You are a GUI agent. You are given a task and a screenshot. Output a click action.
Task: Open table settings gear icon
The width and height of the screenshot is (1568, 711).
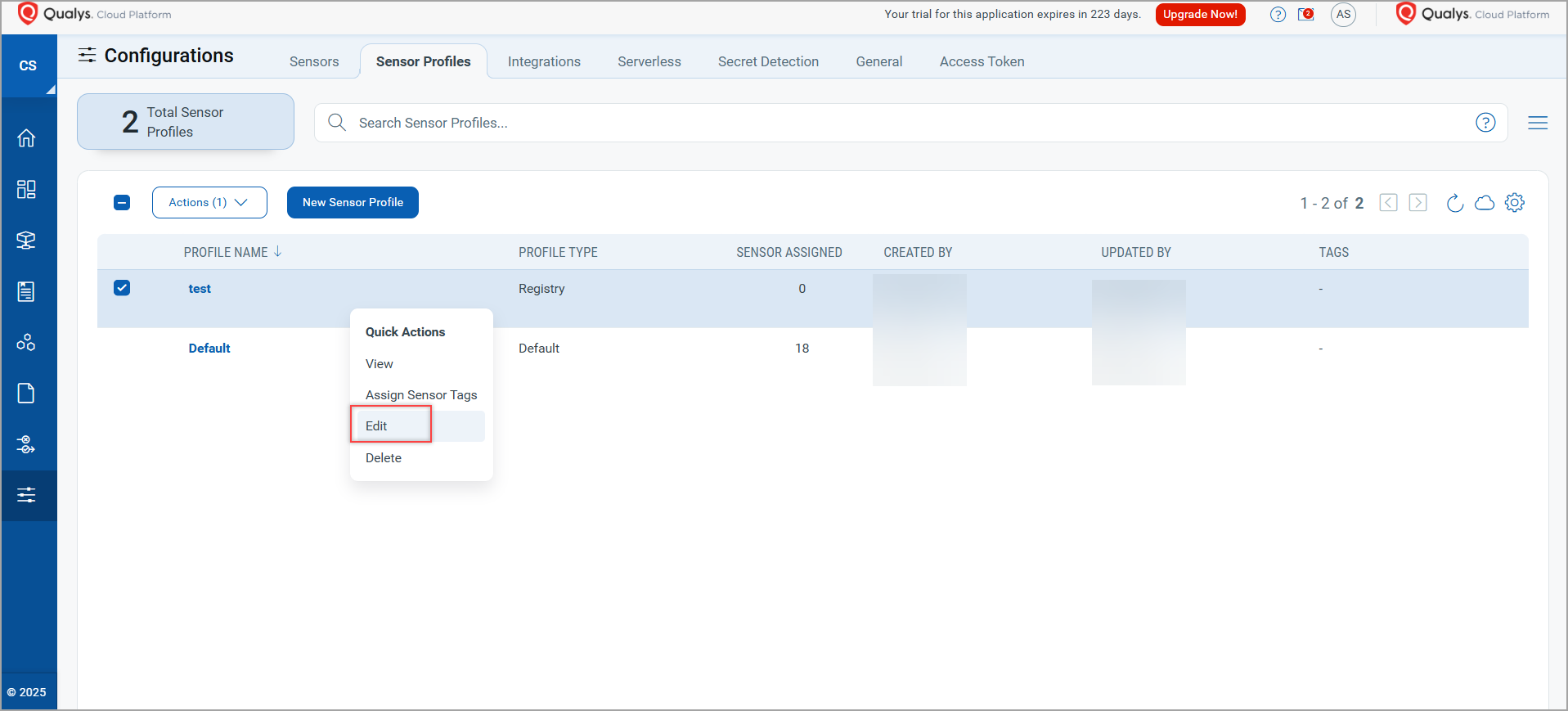(1514, 203)
